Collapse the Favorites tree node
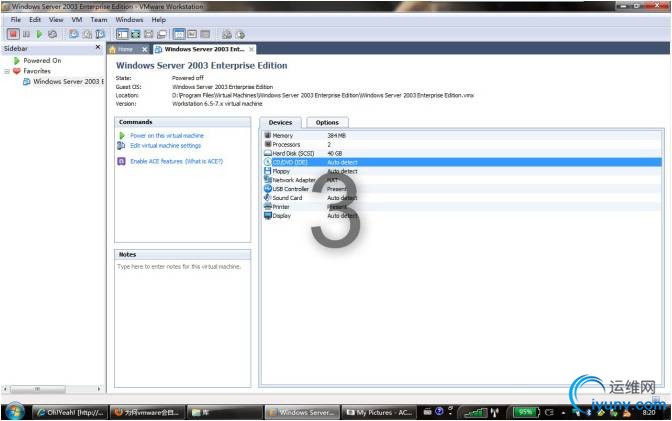 pos(7,71)
